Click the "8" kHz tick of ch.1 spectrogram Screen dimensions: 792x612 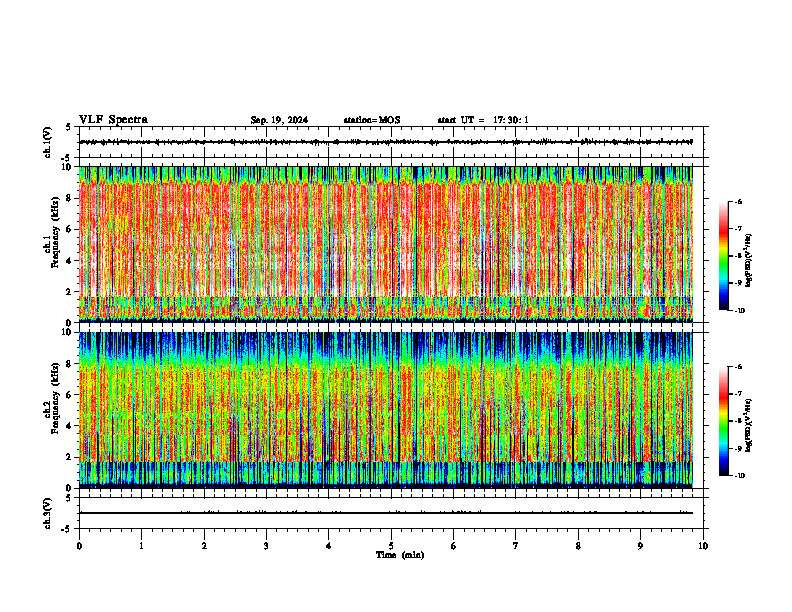click(69, 198)
